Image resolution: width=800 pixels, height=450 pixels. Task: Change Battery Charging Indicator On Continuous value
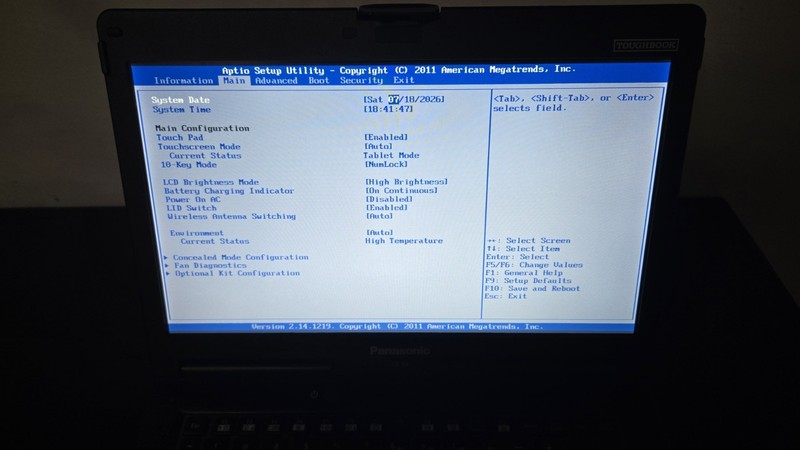[x=402, y=190]
